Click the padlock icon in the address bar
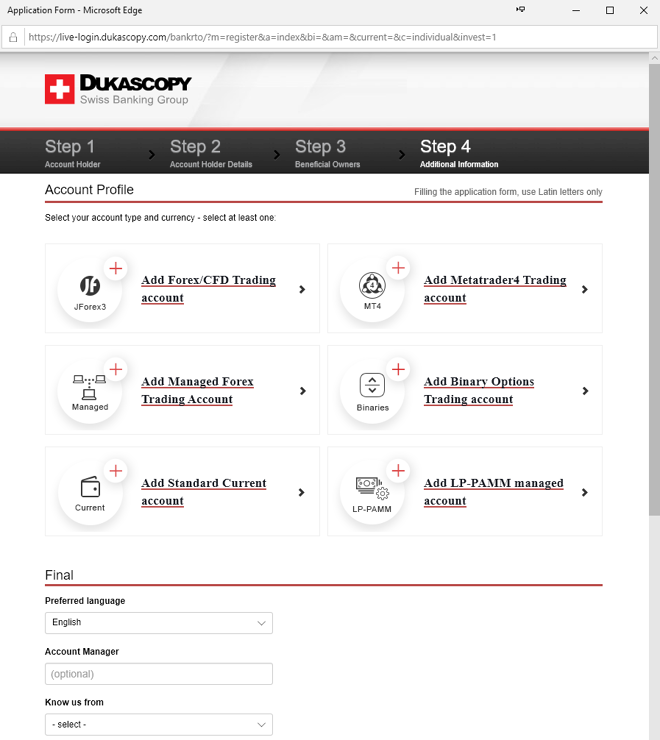Image resolution: width=660 pixels, height=740 pixels. pos(13,37)
